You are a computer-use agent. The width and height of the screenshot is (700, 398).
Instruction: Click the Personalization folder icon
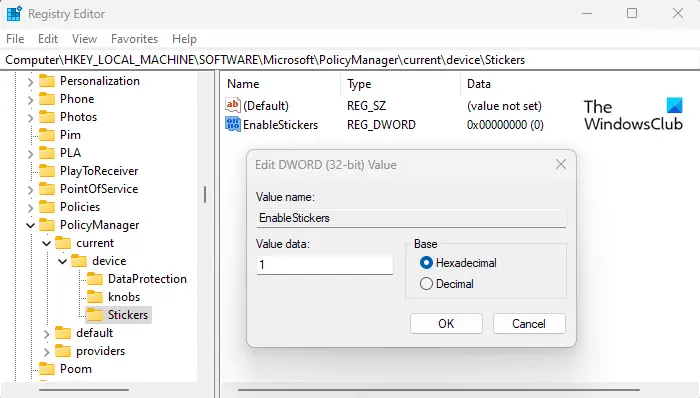tap(46, 81)
